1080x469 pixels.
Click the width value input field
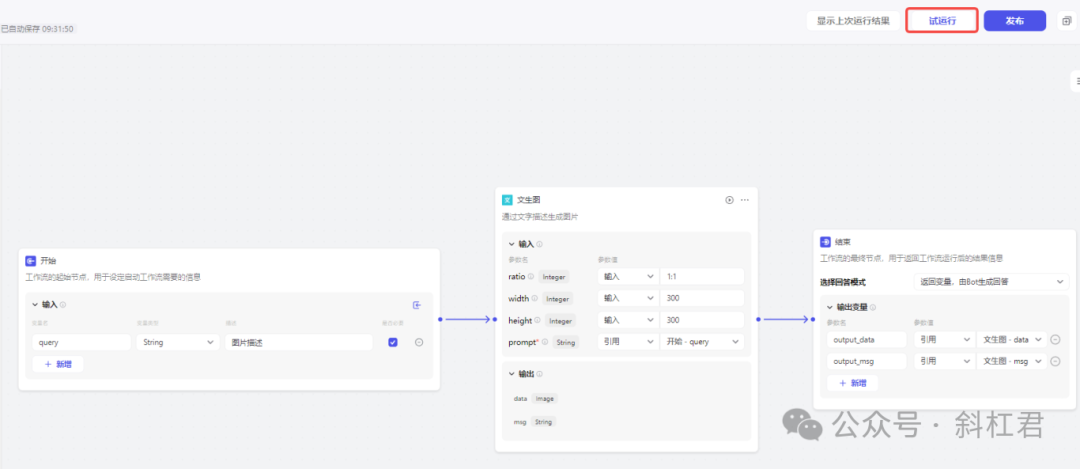[x=702, y=298]
